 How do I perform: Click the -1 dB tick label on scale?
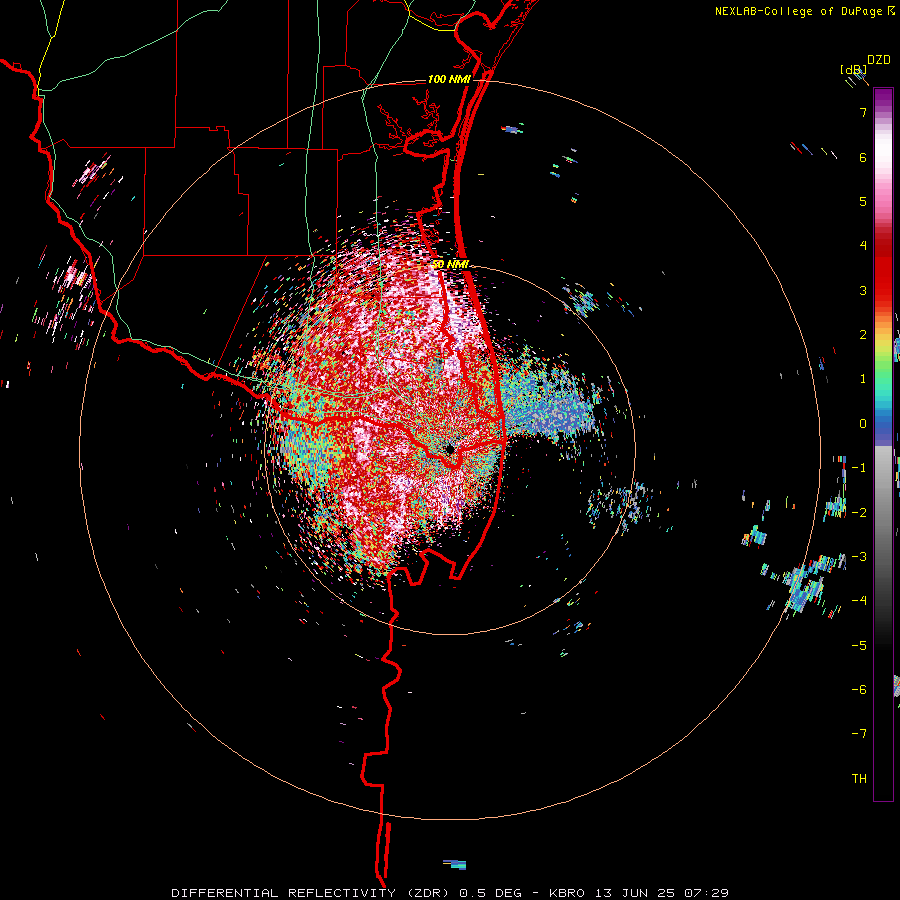[859, 468]
